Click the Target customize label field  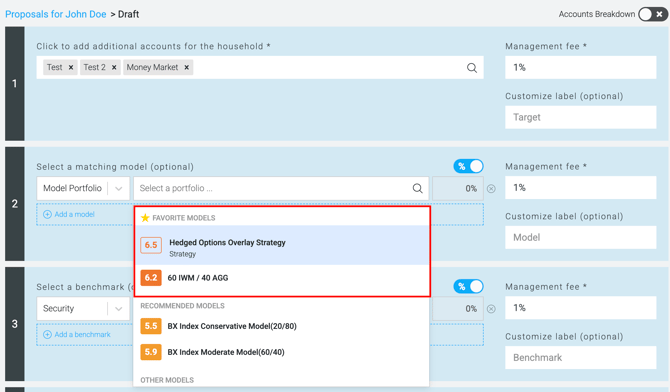click(580, 117)
